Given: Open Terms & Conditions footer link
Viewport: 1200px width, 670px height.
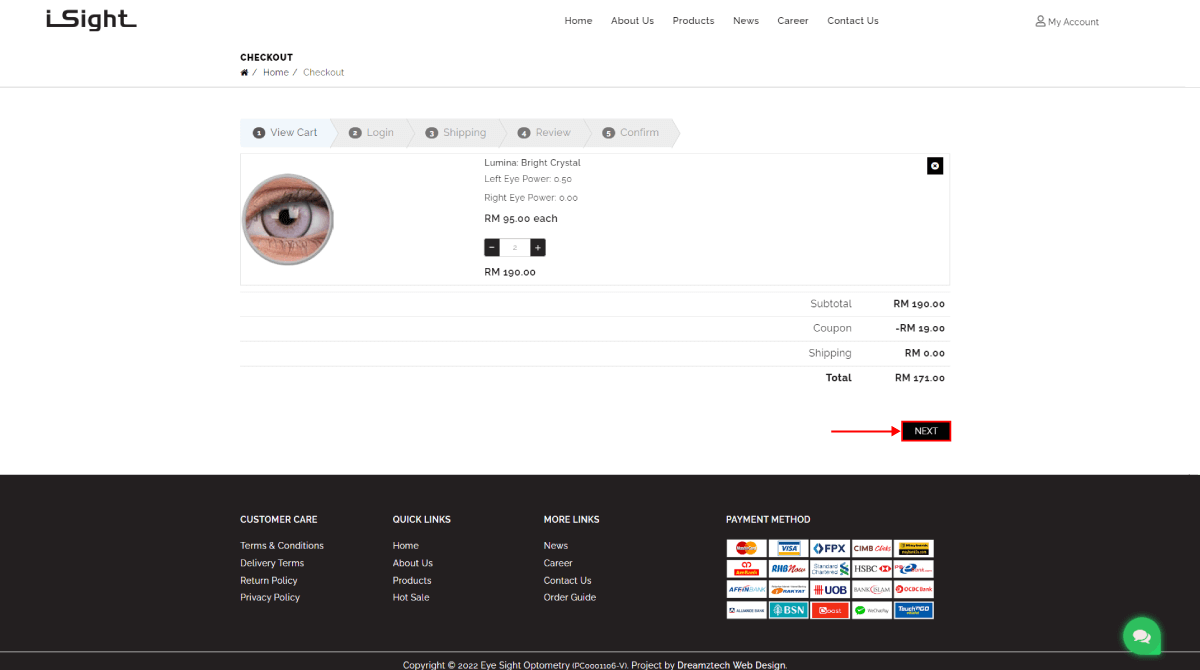Looking at the screenshot, I should point(282,546).
